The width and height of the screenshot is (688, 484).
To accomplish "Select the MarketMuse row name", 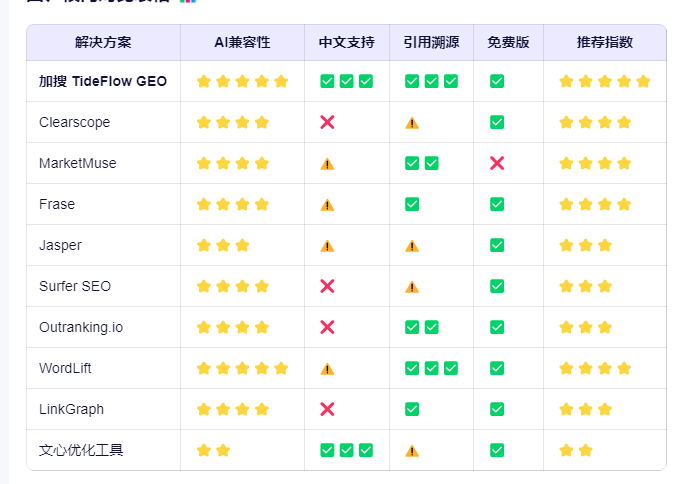I will [x=78, y=163].
